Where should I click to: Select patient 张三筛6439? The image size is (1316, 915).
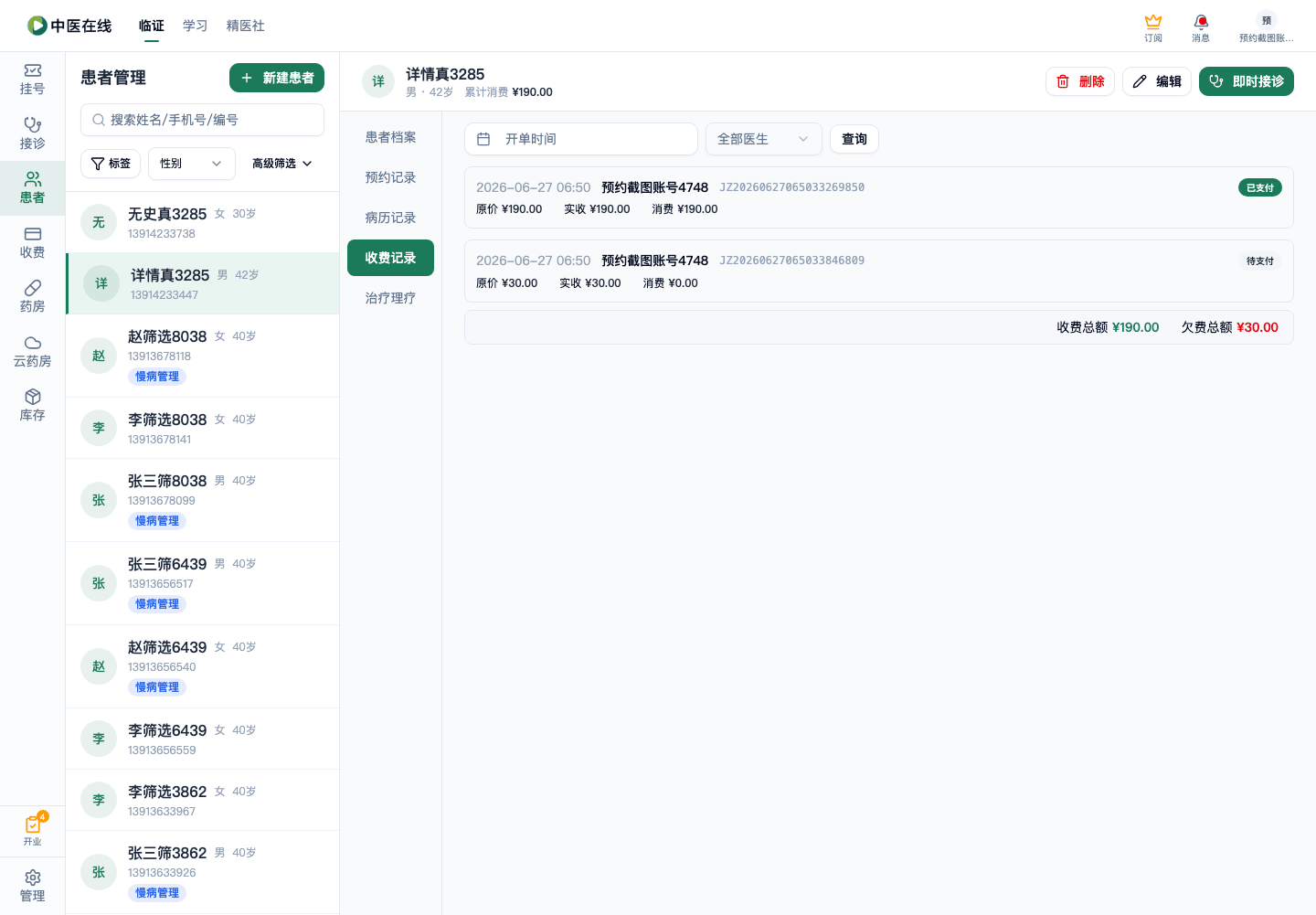click(203, 583)
